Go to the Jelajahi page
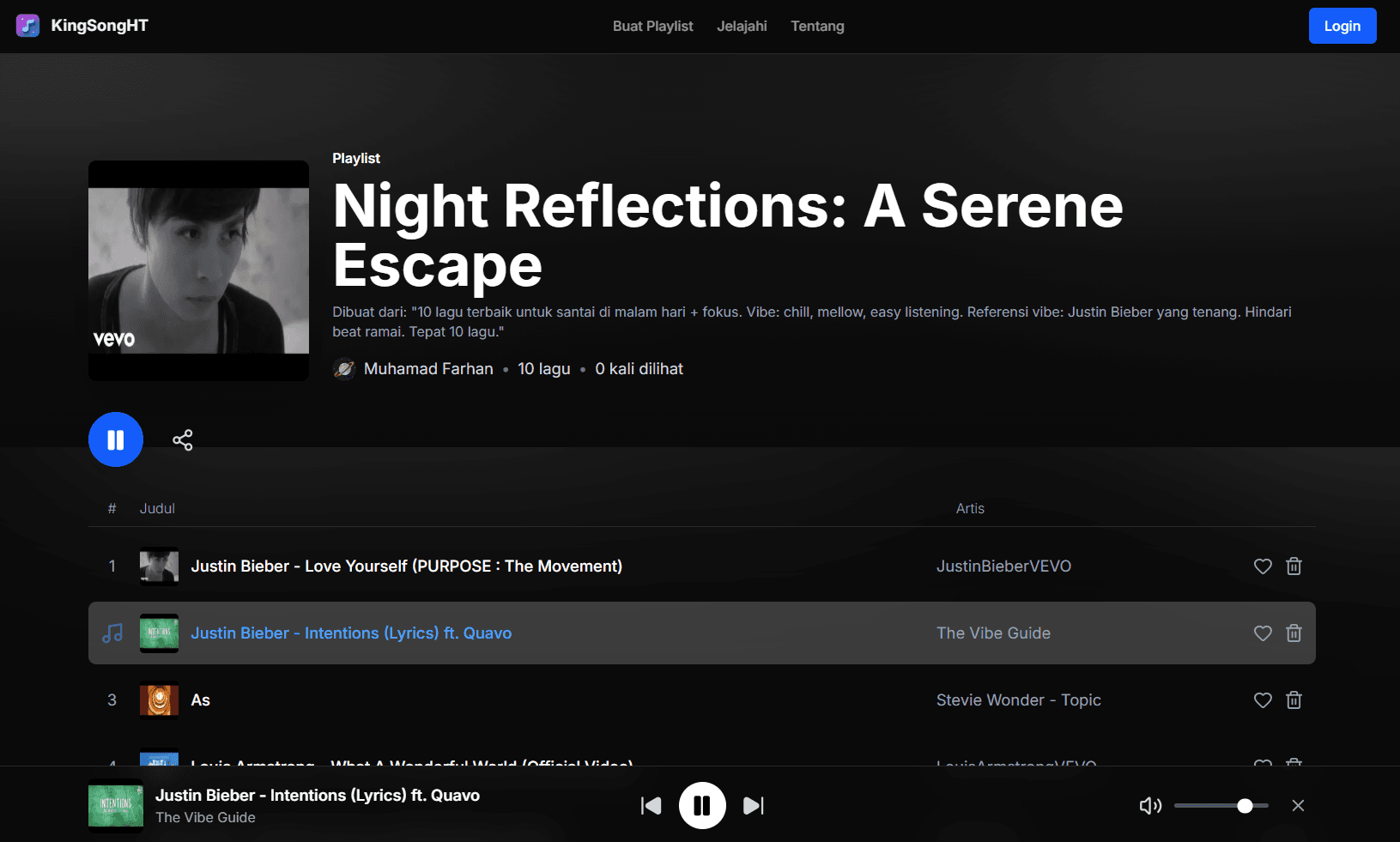1400x842 pixels. tap(742, 27)
